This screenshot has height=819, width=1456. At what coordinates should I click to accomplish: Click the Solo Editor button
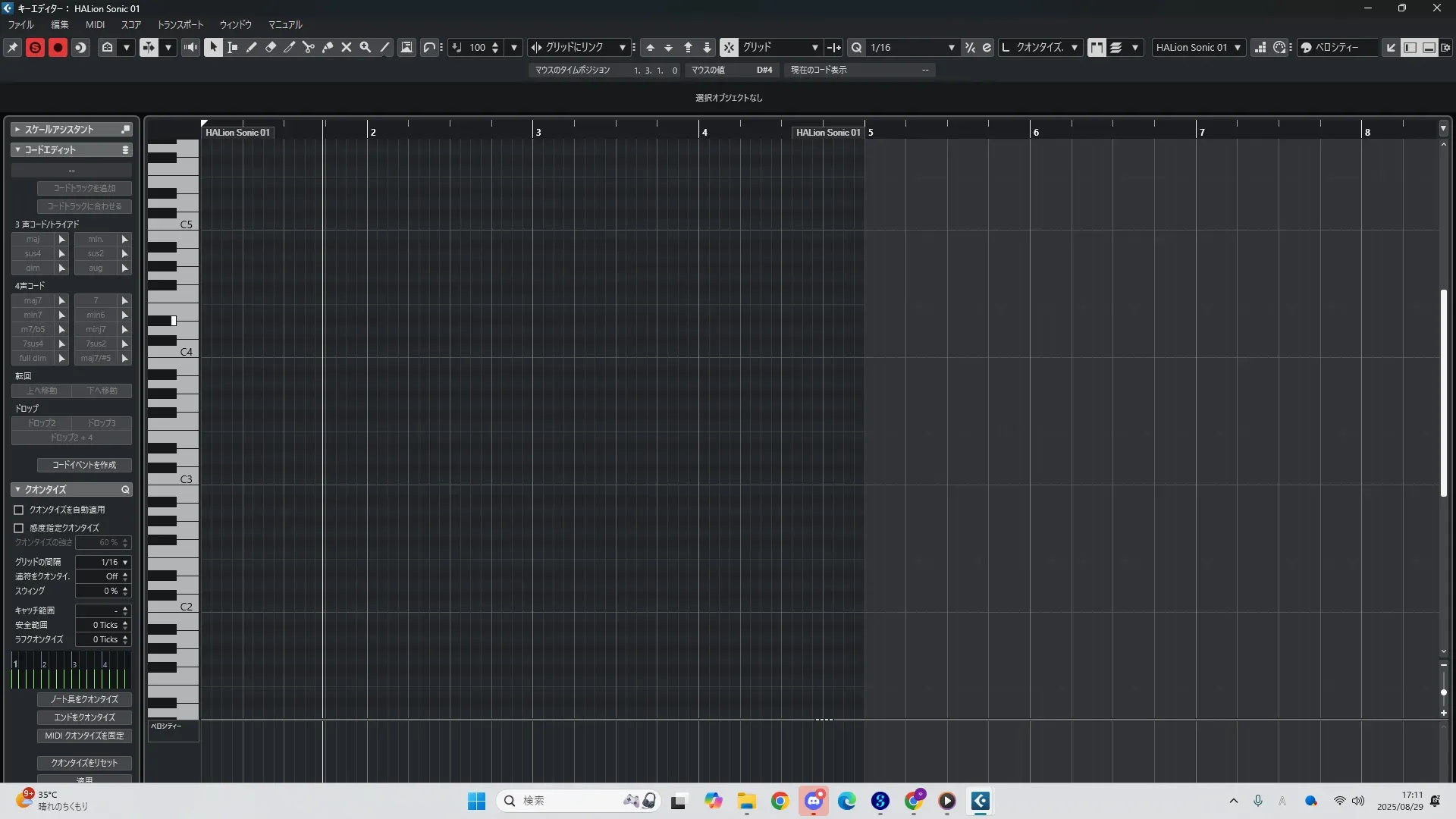tap(35, 47)
